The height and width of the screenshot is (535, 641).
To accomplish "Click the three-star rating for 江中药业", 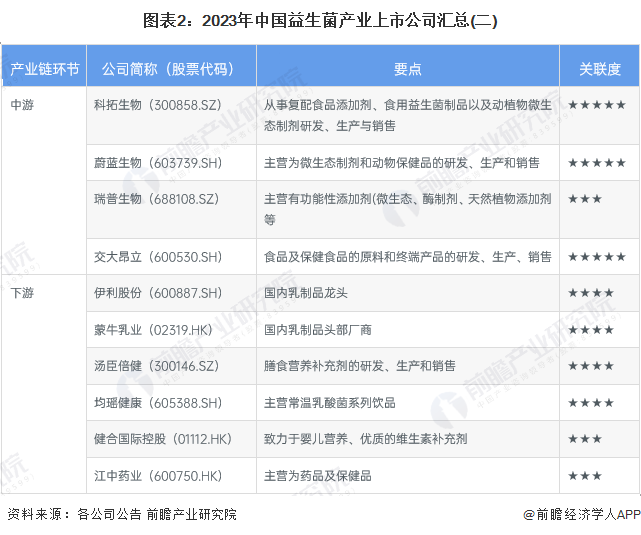I will pyautogui.click(x=585, y=476).
